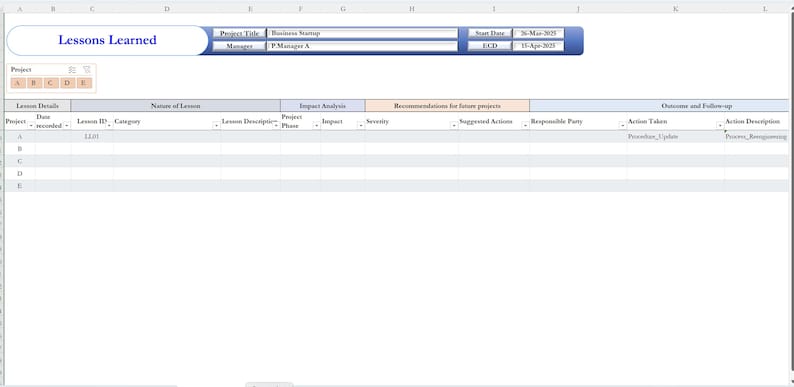Select column header K
Viewport: 794px width, 387px height.
(x=676, y=9)
